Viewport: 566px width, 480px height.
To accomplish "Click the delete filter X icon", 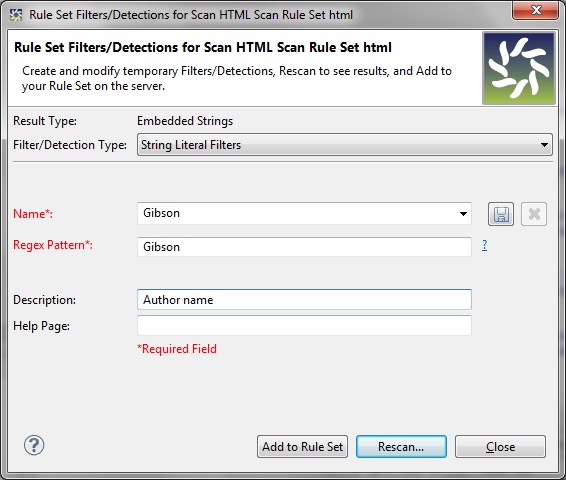I will click(534, 214).
